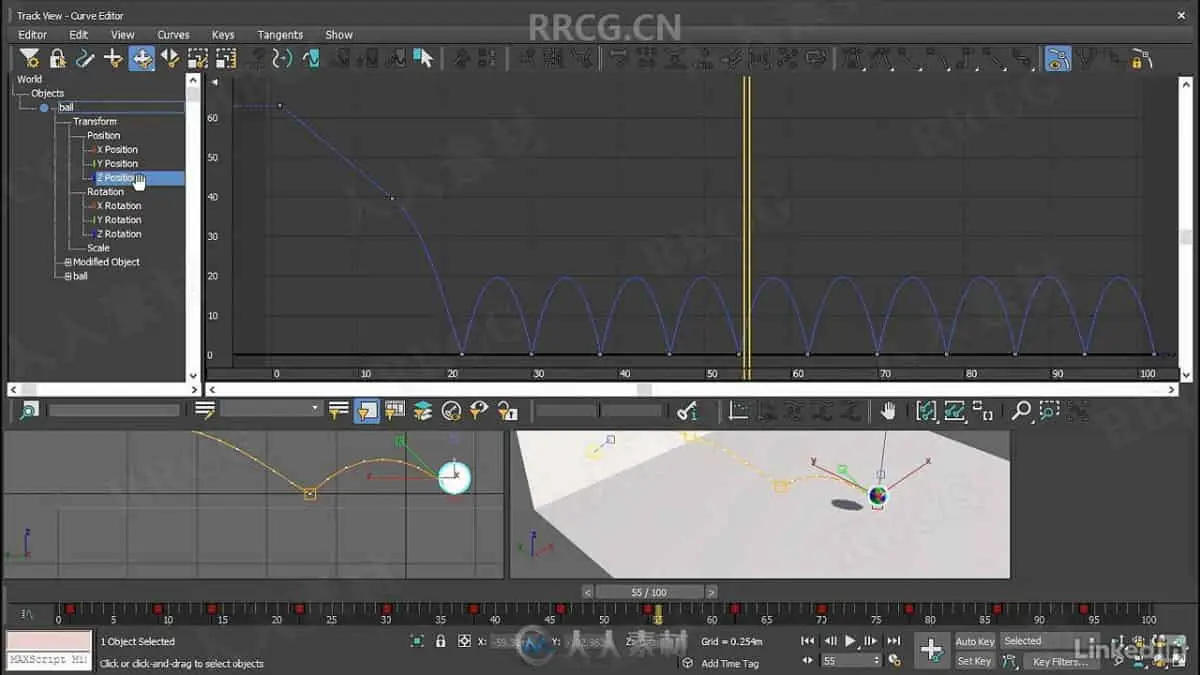
Task: Click the time slider left arrow button
Action: click(588, 592)
